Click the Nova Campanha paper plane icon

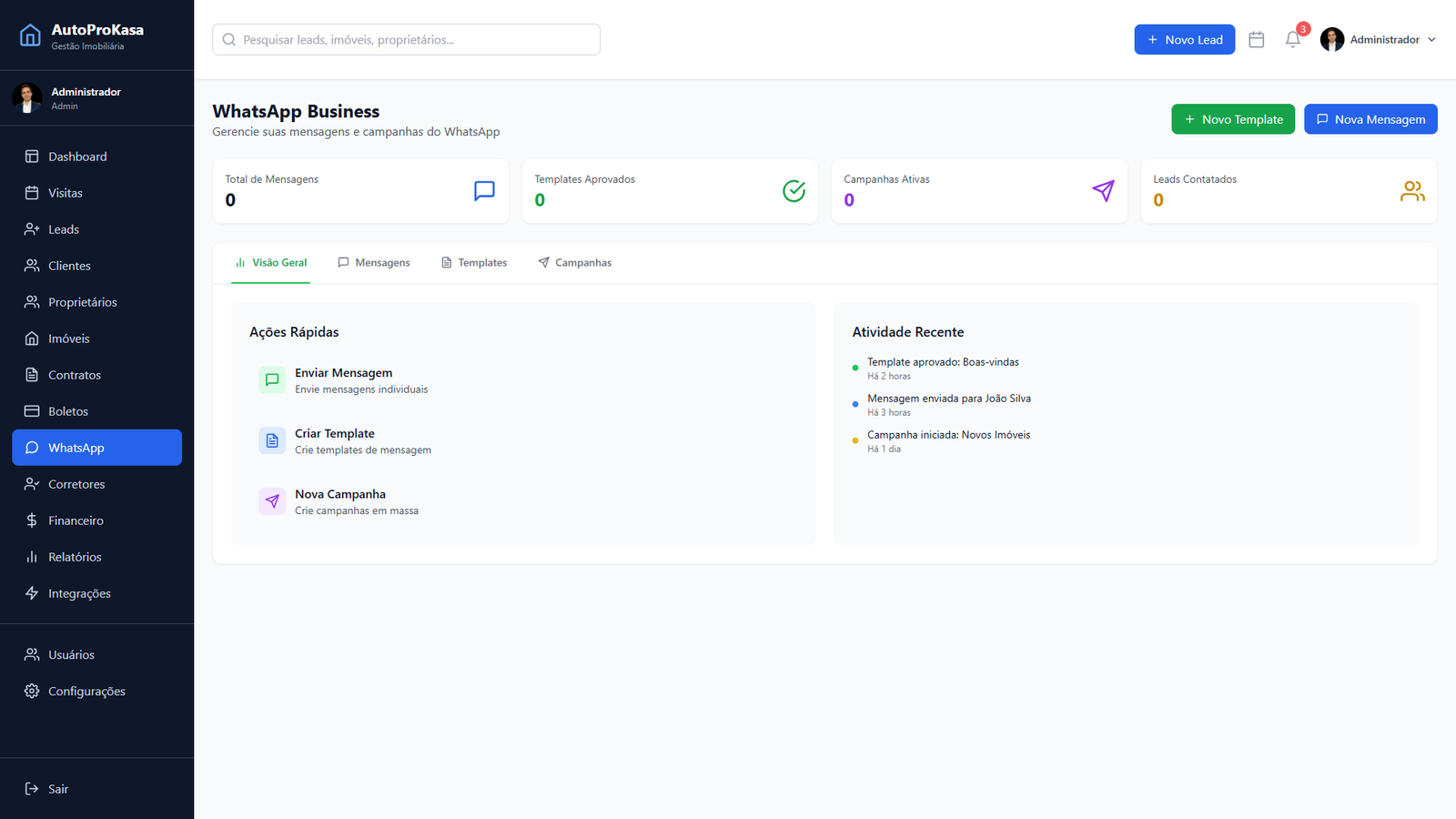click(272, 501)
